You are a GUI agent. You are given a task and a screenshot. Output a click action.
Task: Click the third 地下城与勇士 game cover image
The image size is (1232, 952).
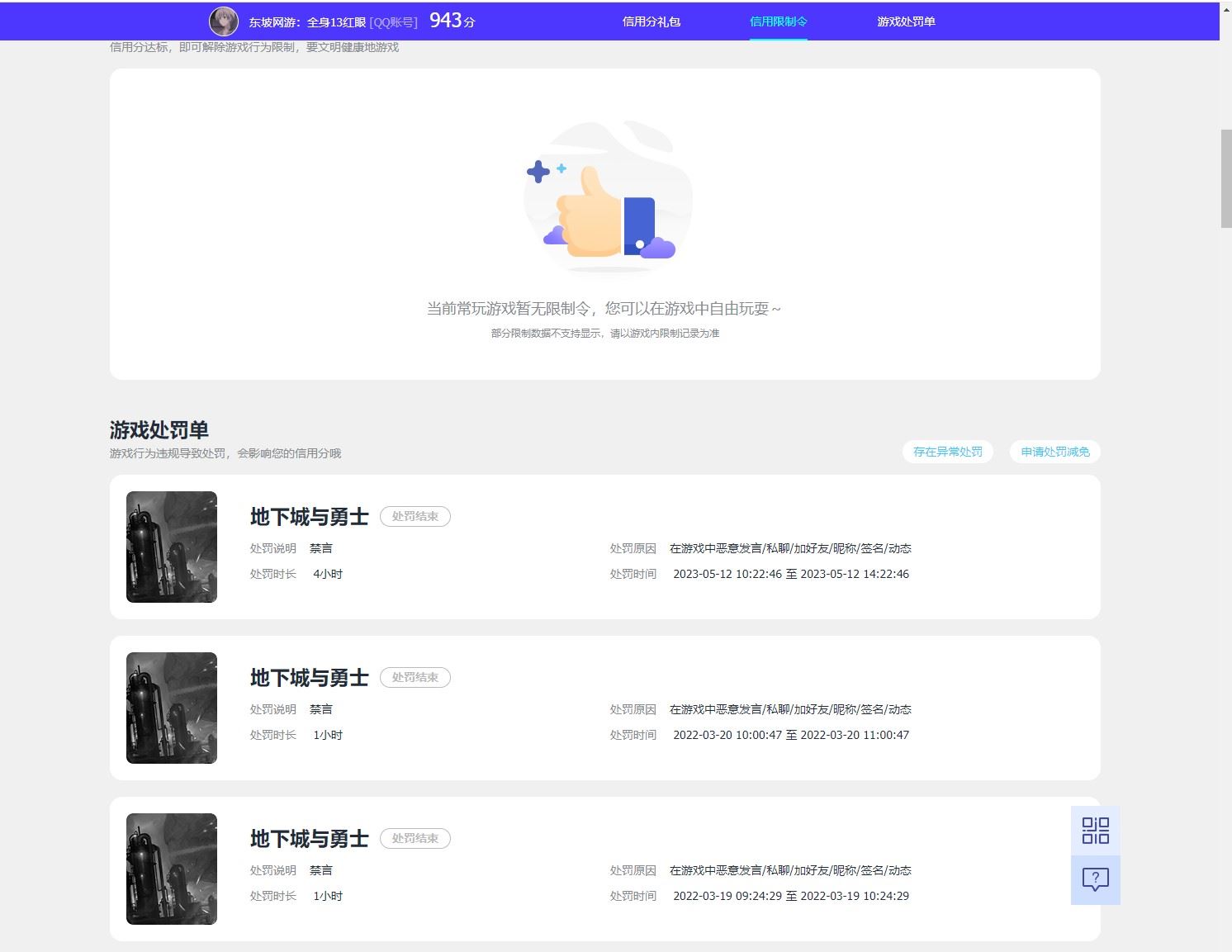tap(171, 869)
